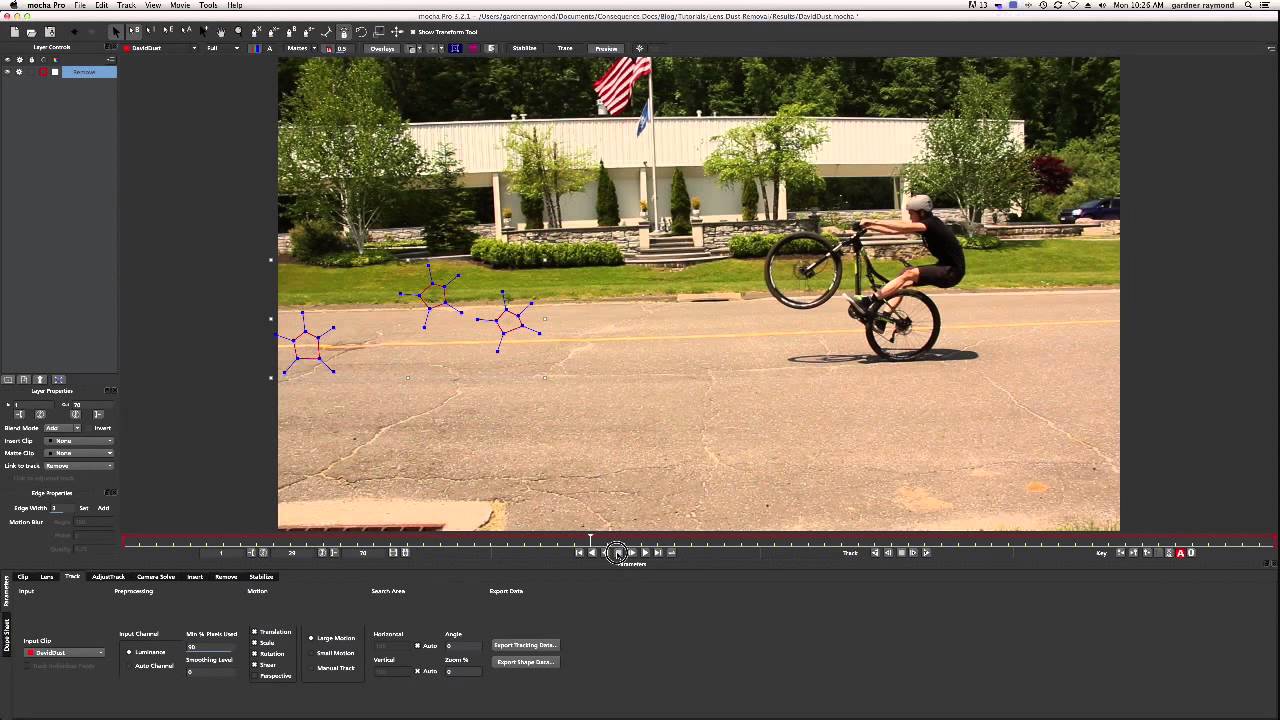Click Export Shape Data button
This screenshot has height=720, width=1280.
pyautogui.click(x=525, y=661)
